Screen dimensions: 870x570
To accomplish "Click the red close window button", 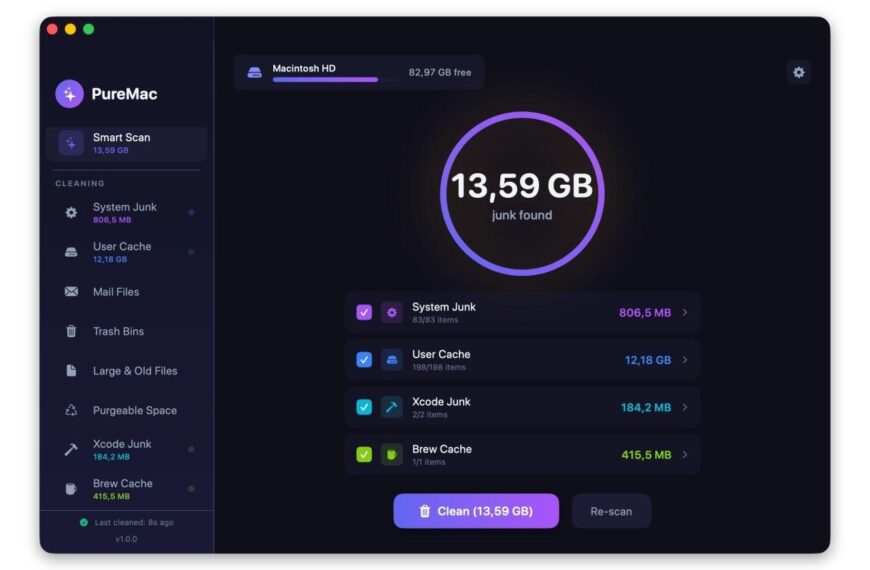I will pyautogui.click(x=53, y=29).
